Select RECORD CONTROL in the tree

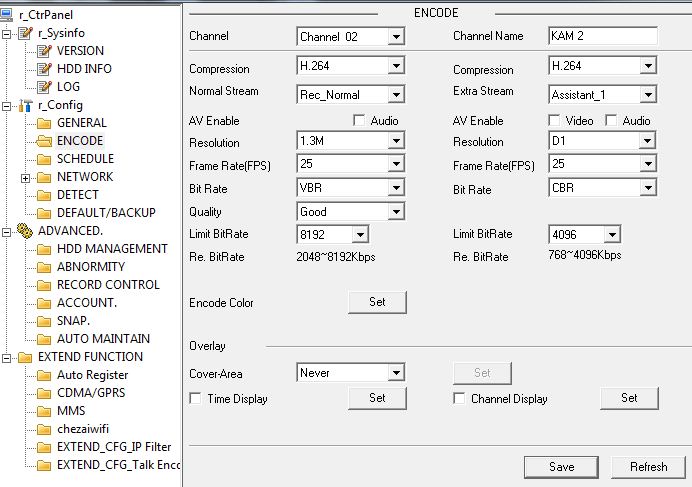coord(108,285)
